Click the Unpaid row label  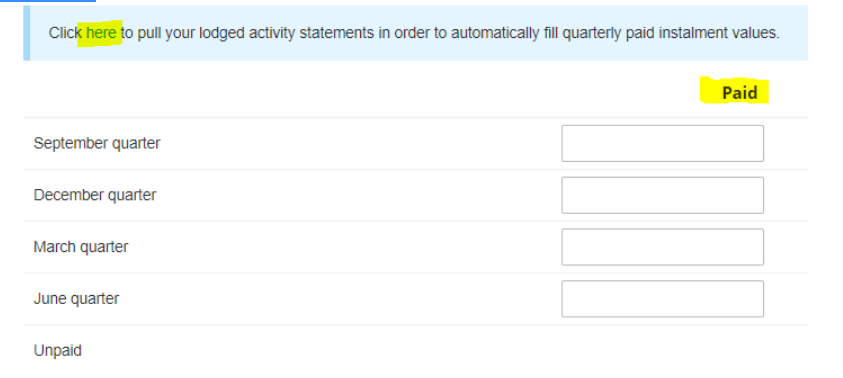click(58, 351)
